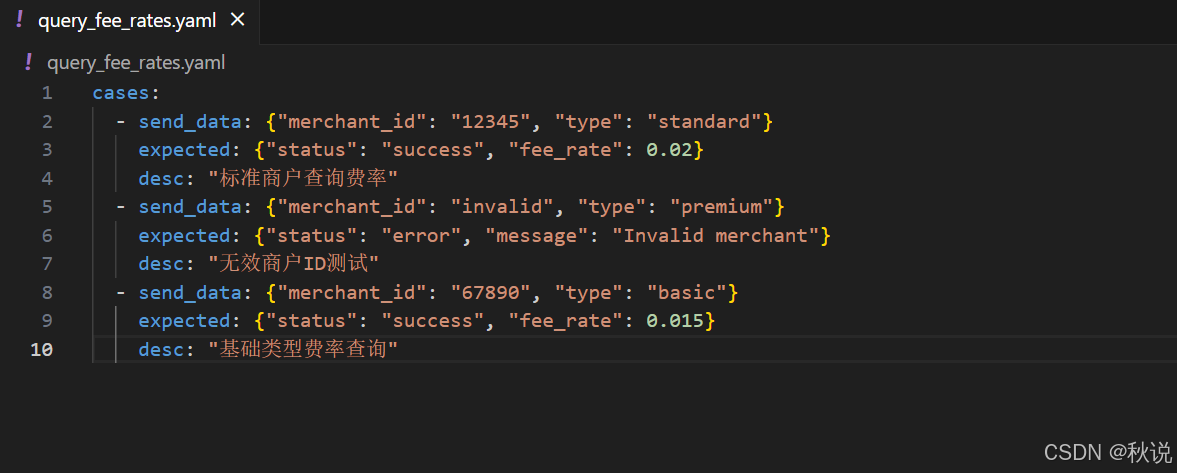Click the "Invalid merchant" message string
The image size is (1177, 473).
715,236
